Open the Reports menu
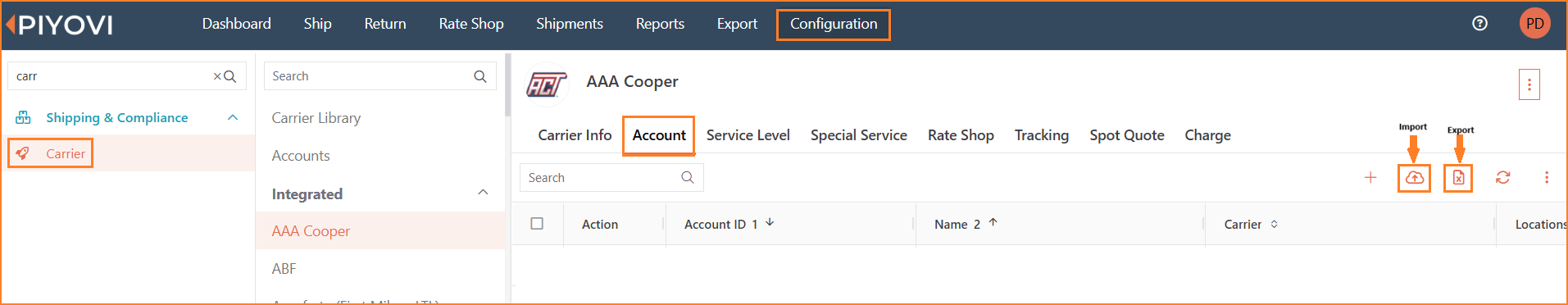This screenshot has height=305, width=1568. [660, 24]
